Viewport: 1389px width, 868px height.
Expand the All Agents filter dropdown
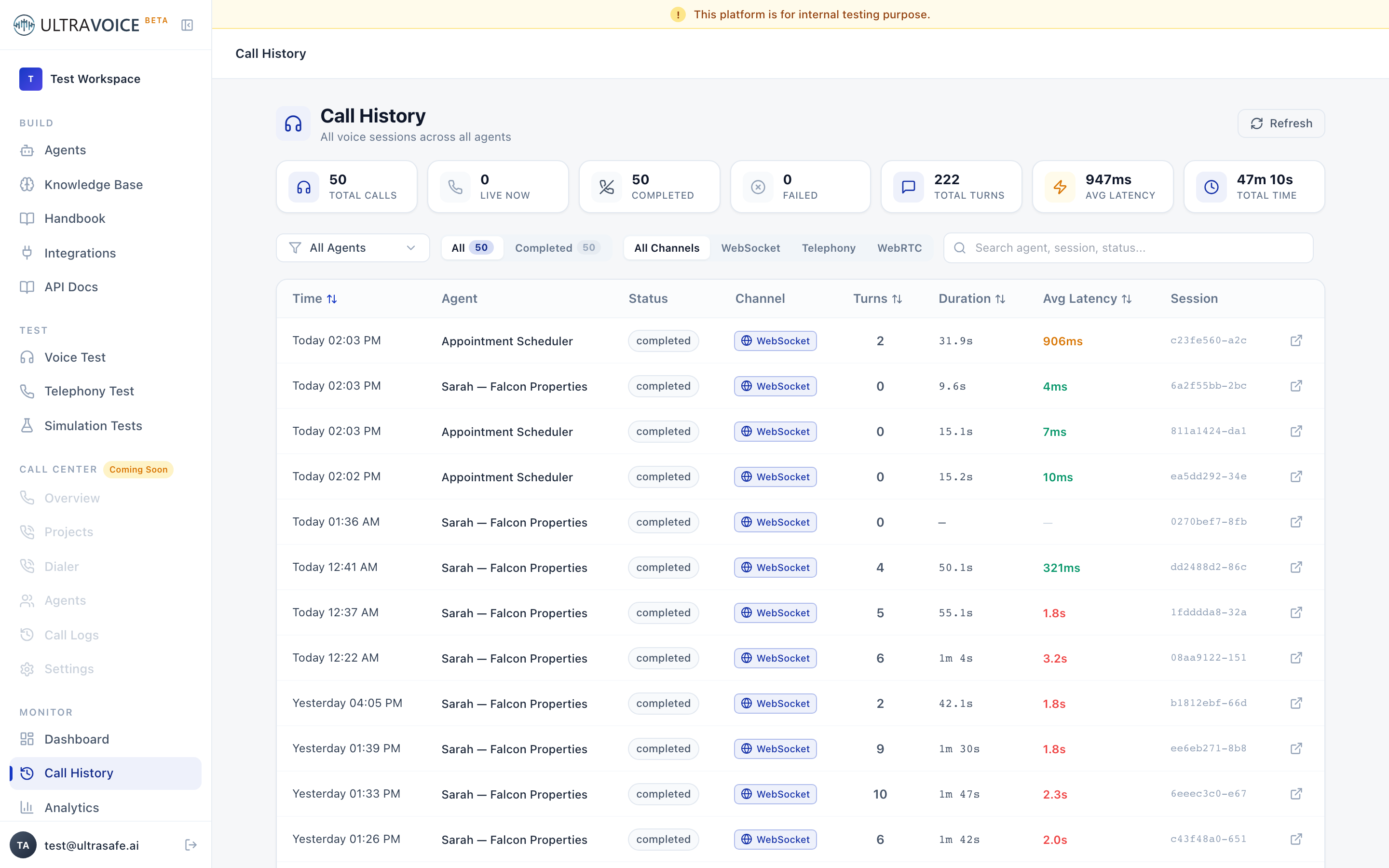tap(353, 248)
